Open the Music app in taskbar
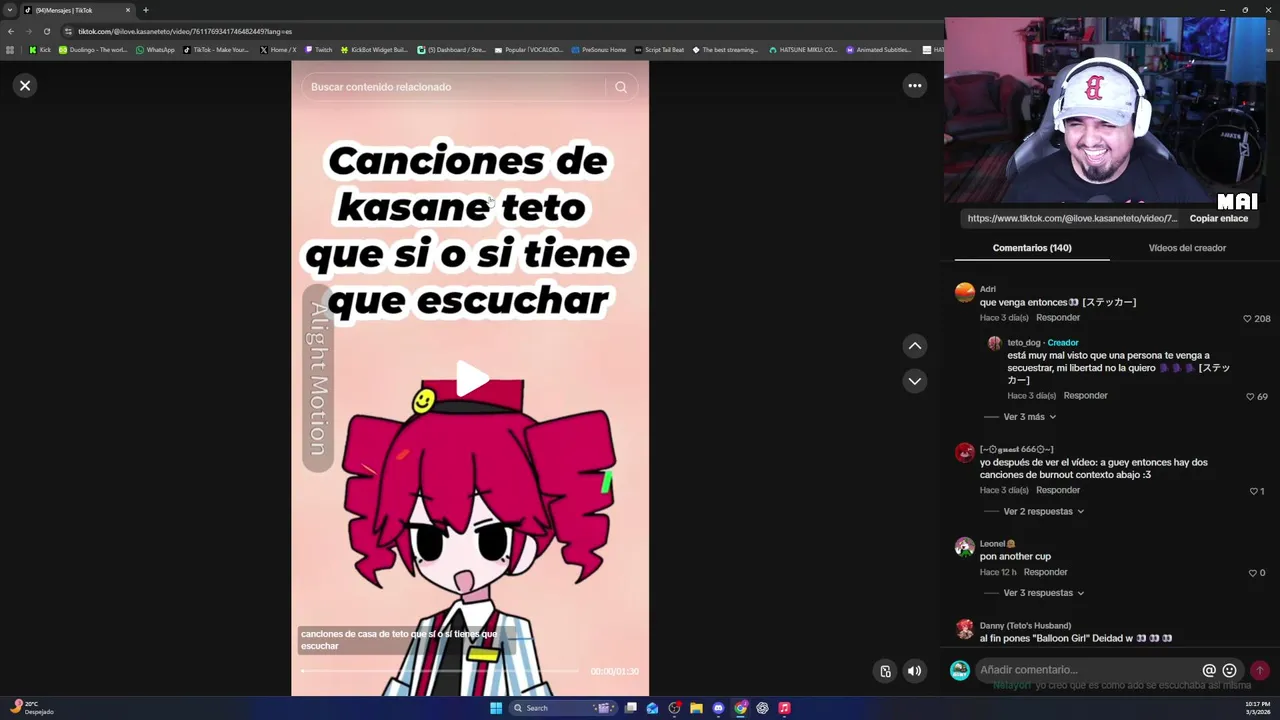 pyautogui.click(x=784, y=708)
